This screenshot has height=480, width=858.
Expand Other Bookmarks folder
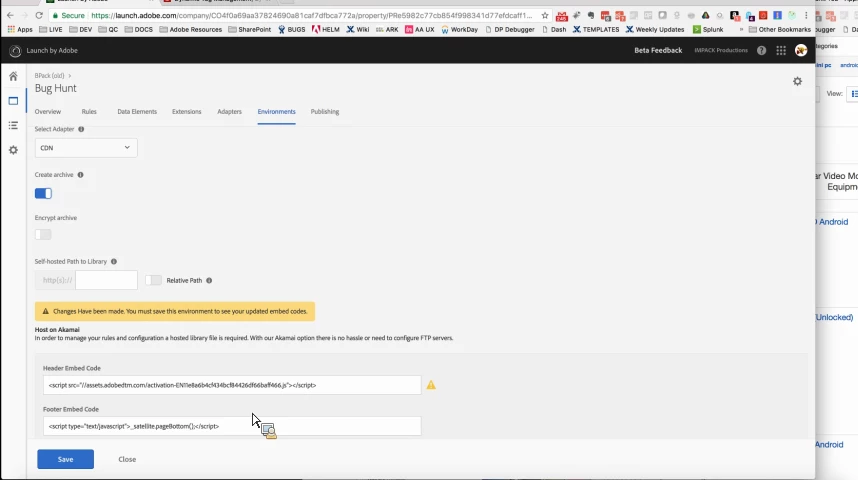tap(780, 30)
